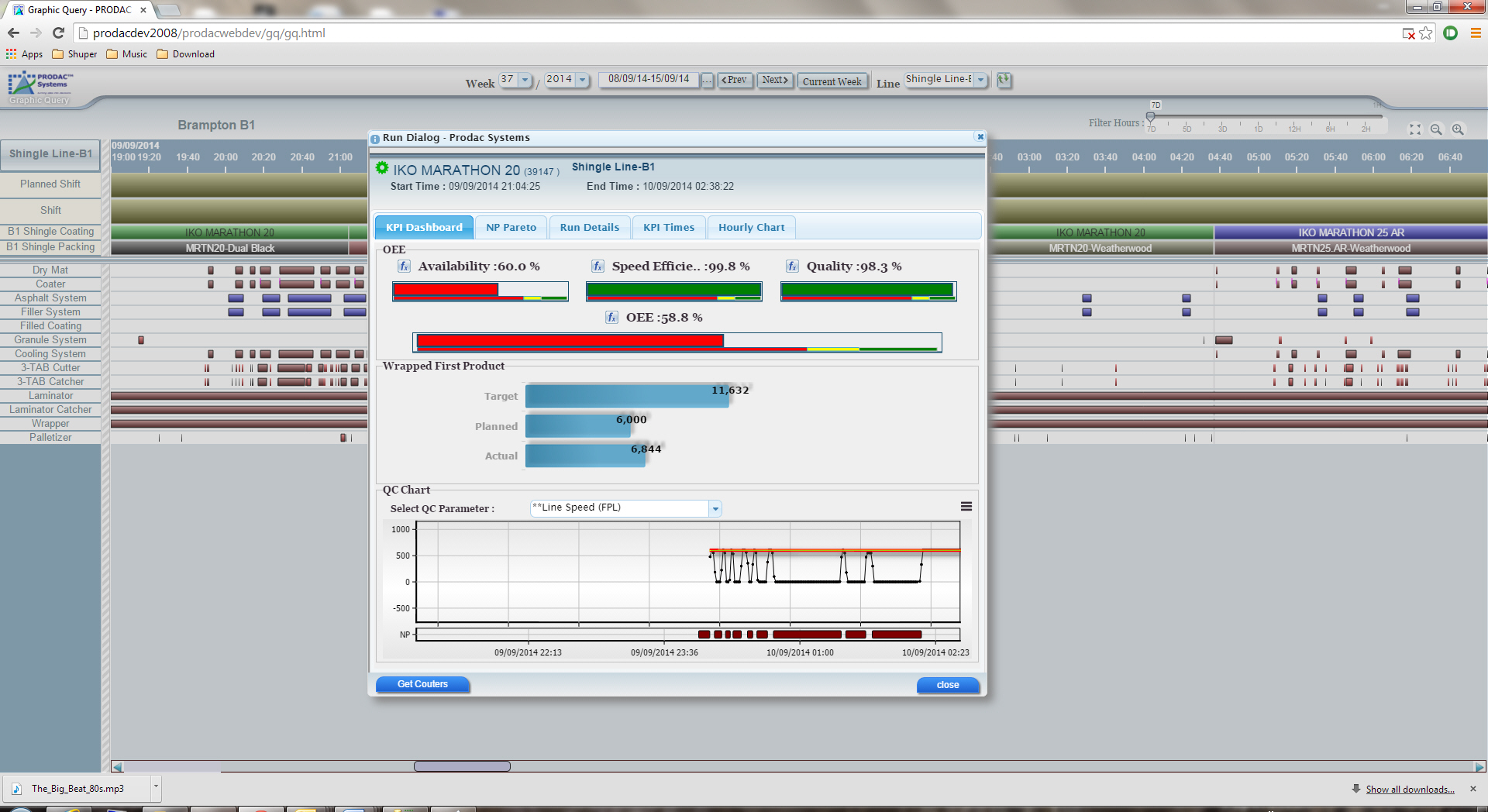This screenshot has height=812, width=1488.
Task: Open the Hourly Chart tab
Action: 751,228
